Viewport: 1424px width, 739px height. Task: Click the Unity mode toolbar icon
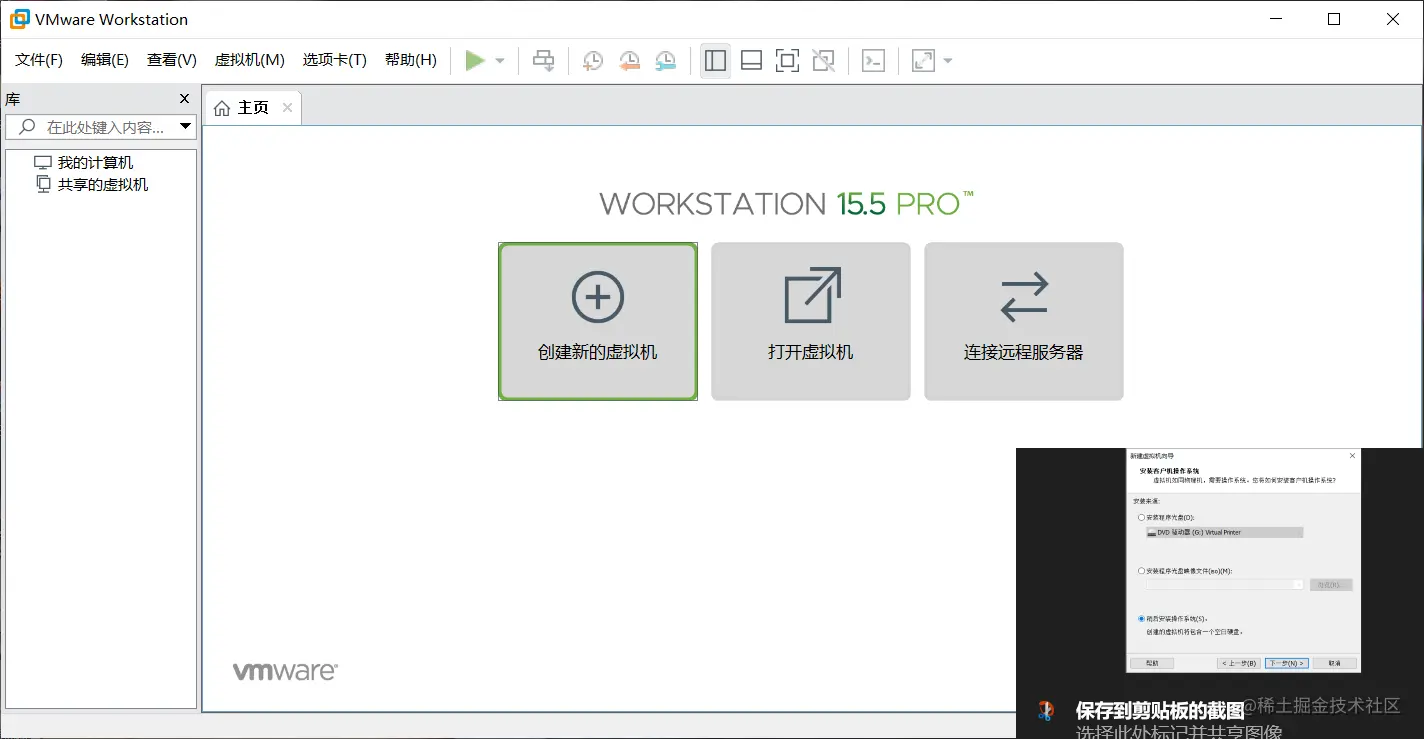[823, 61]
